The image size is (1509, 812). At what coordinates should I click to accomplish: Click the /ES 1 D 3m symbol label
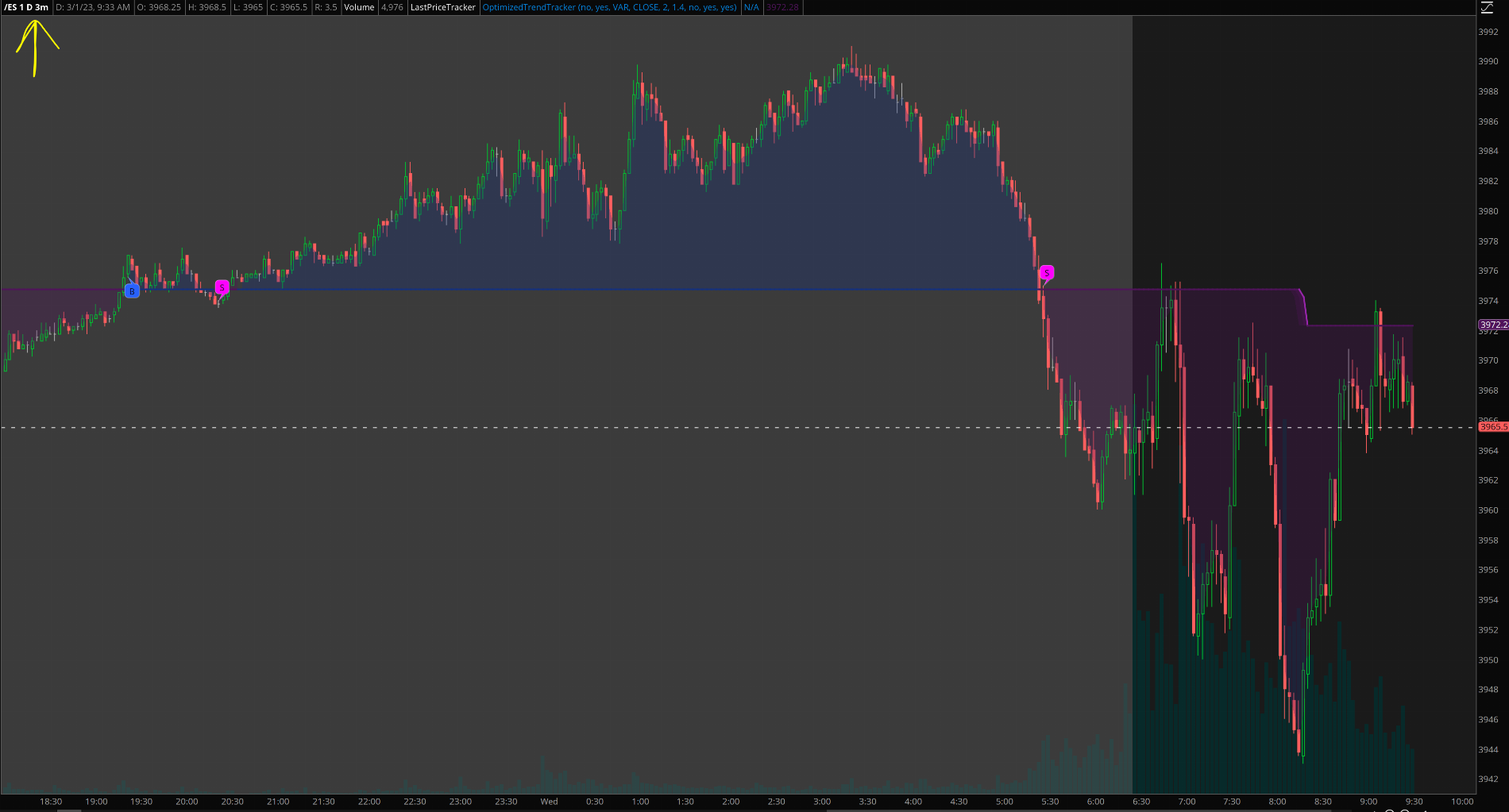pos(26,7)
